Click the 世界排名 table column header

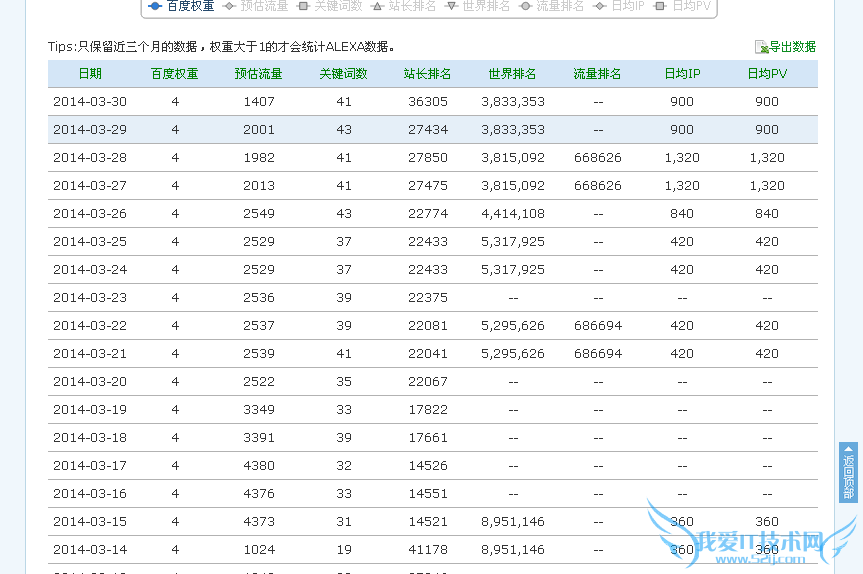coord(512,74)
